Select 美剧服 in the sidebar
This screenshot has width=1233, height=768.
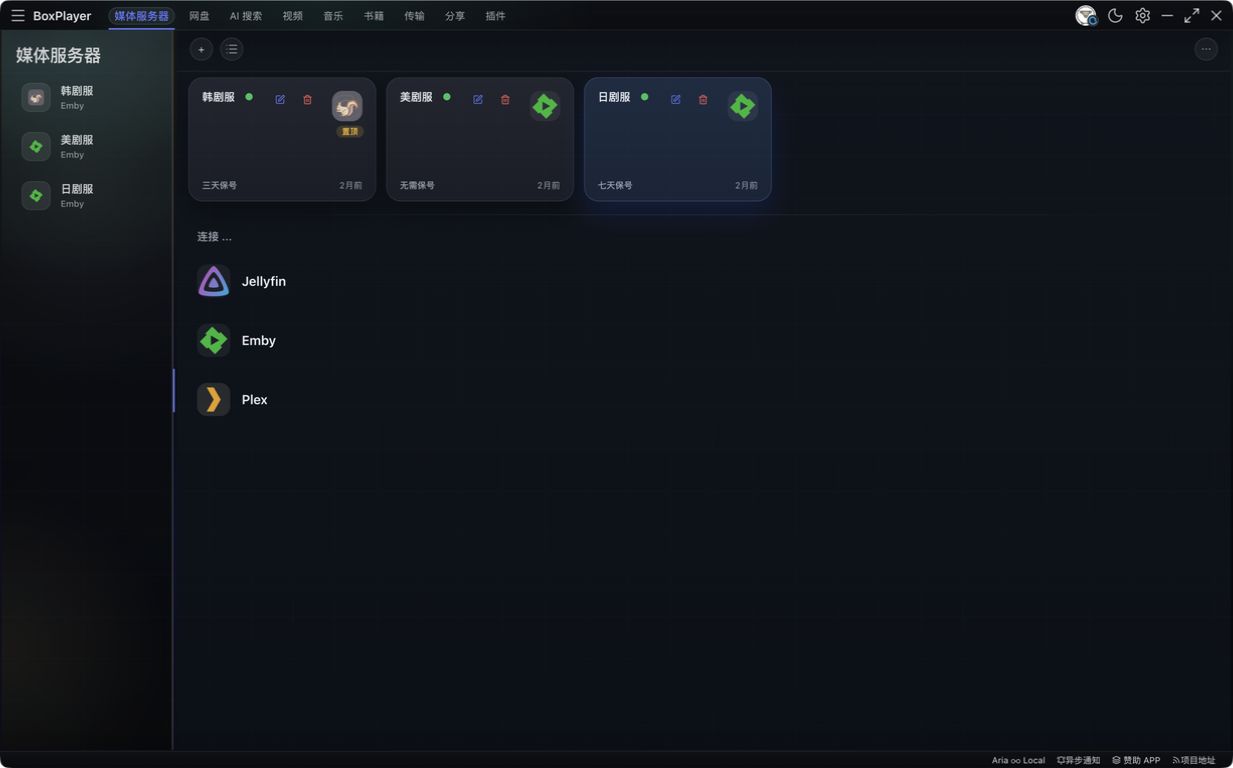(x=86, y=146)
